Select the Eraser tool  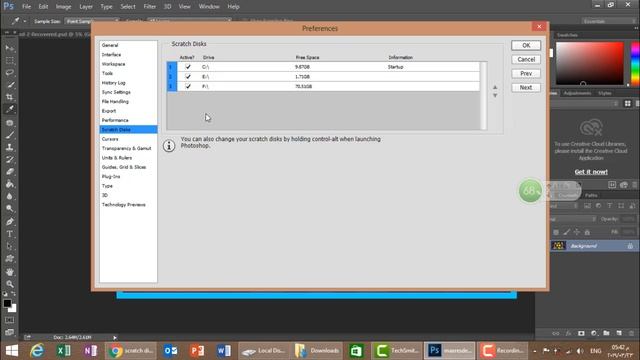[x=9, y=172]
